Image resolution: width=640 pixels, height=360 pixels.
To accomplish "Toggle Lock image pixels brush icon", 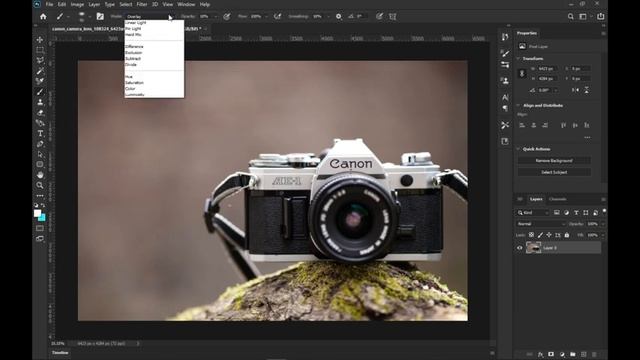I will coord(540,235).
